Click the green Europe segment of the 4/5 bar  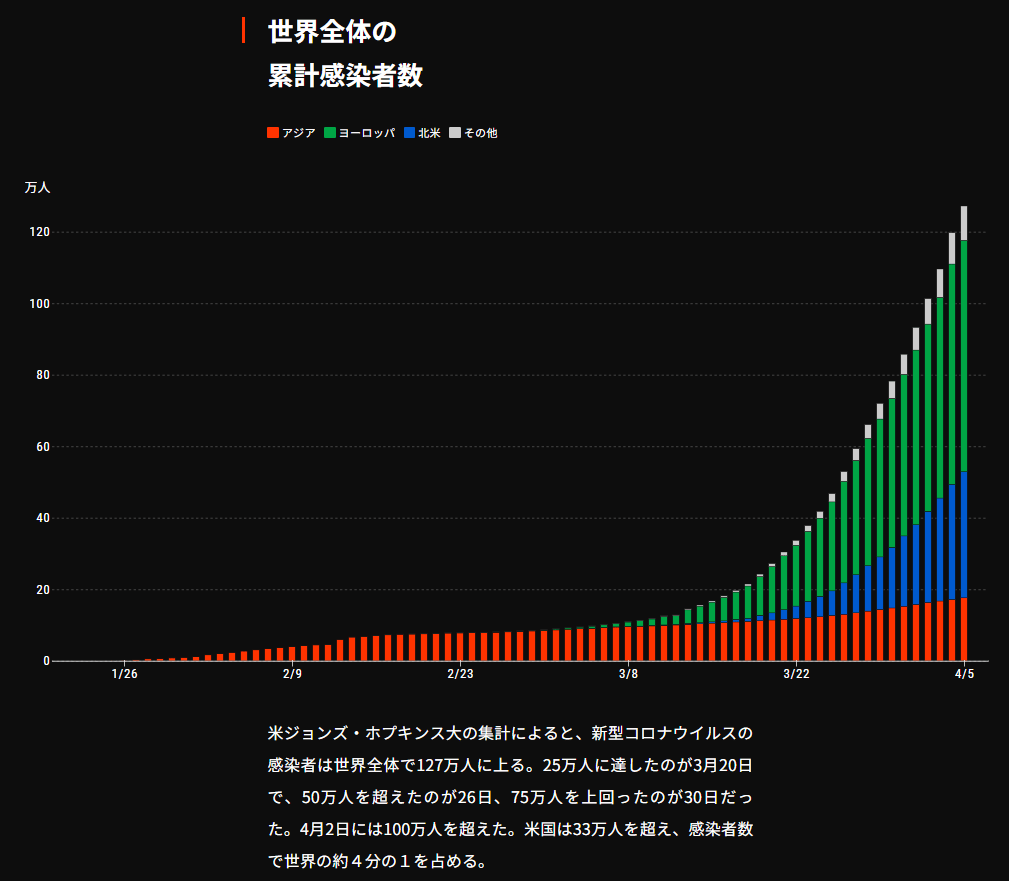coord(964,350)
